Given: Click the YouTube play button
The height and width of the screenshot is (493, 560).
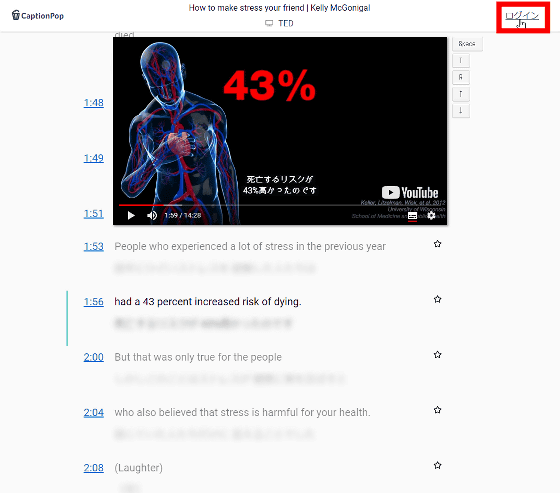Looking at the screenshot, I should (x=131, y=215).
